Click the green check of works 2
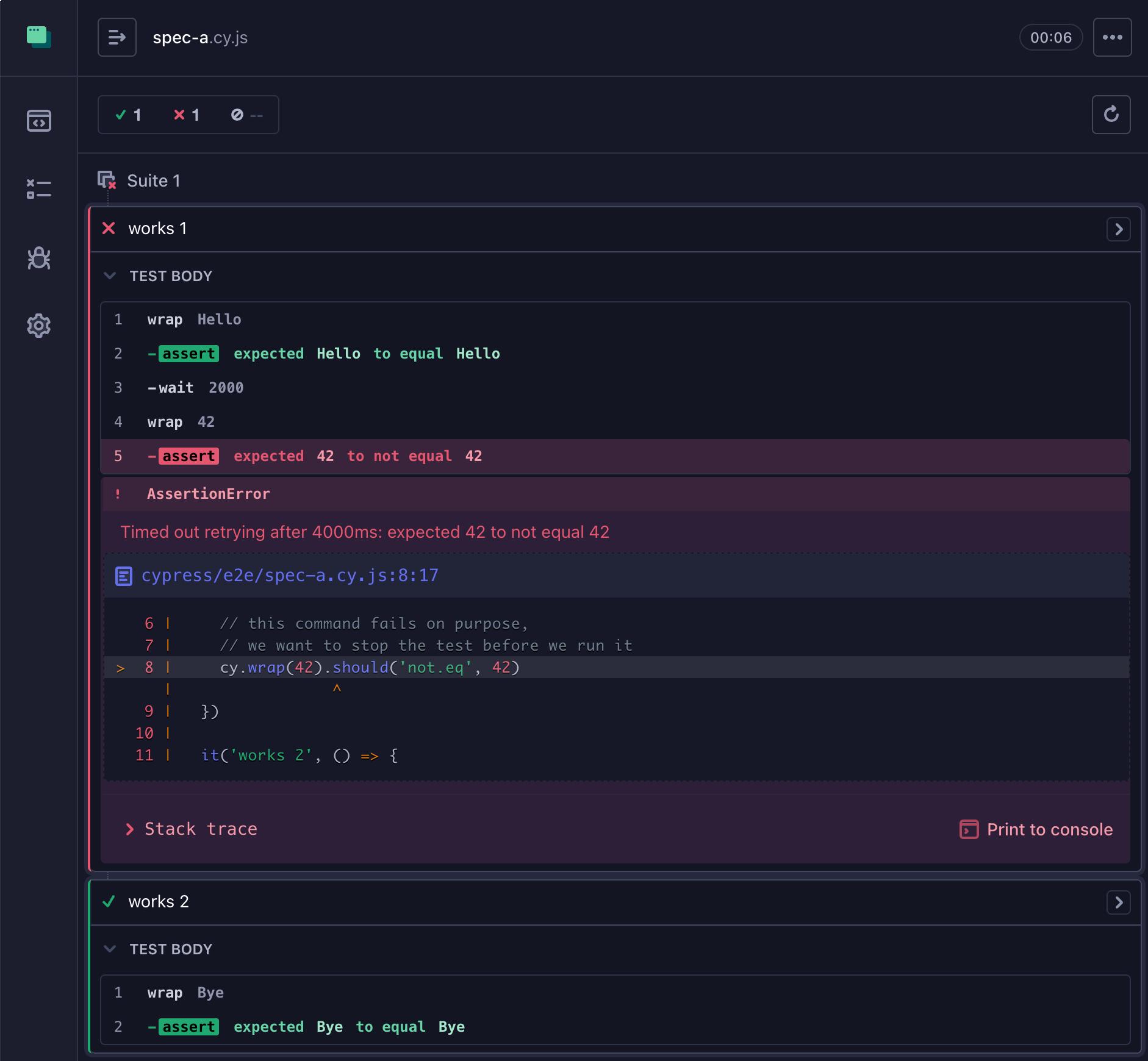The width and height of the screenshot is (1148, 1061). (109, 902)
